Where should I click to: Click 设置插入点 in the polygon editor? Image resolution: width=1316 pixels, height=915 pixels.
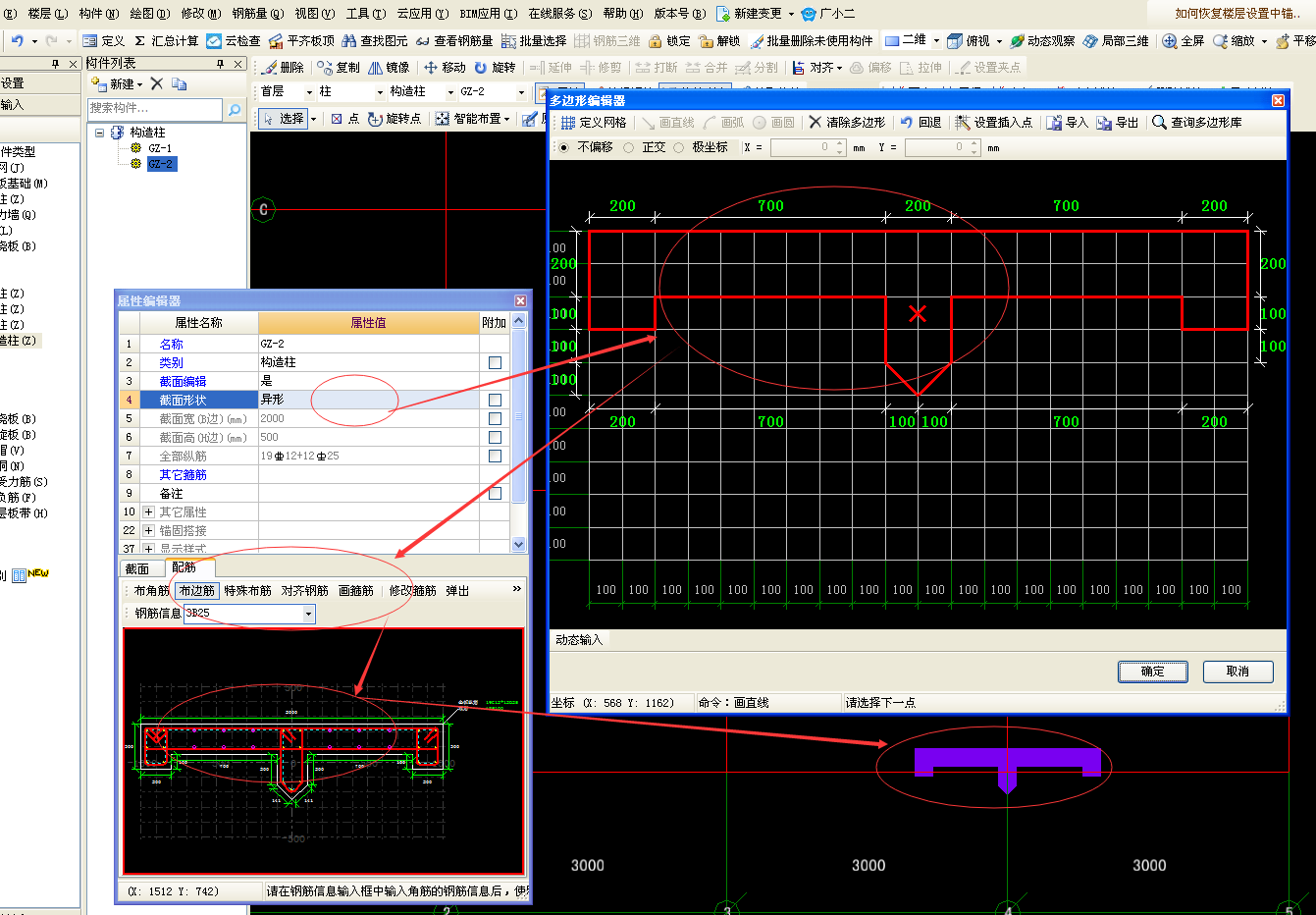click(x=994, y=122)
